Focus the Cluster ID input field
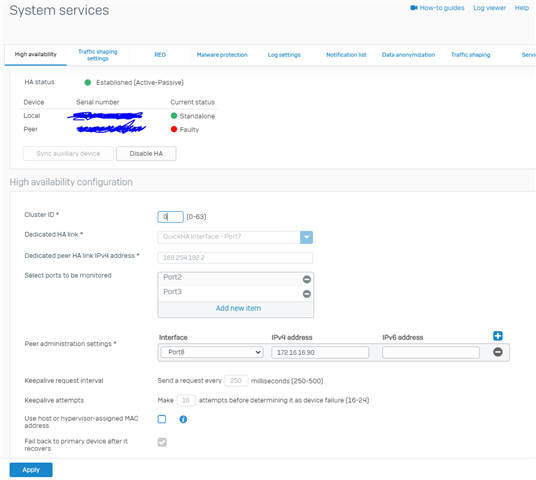 [170, 217]
